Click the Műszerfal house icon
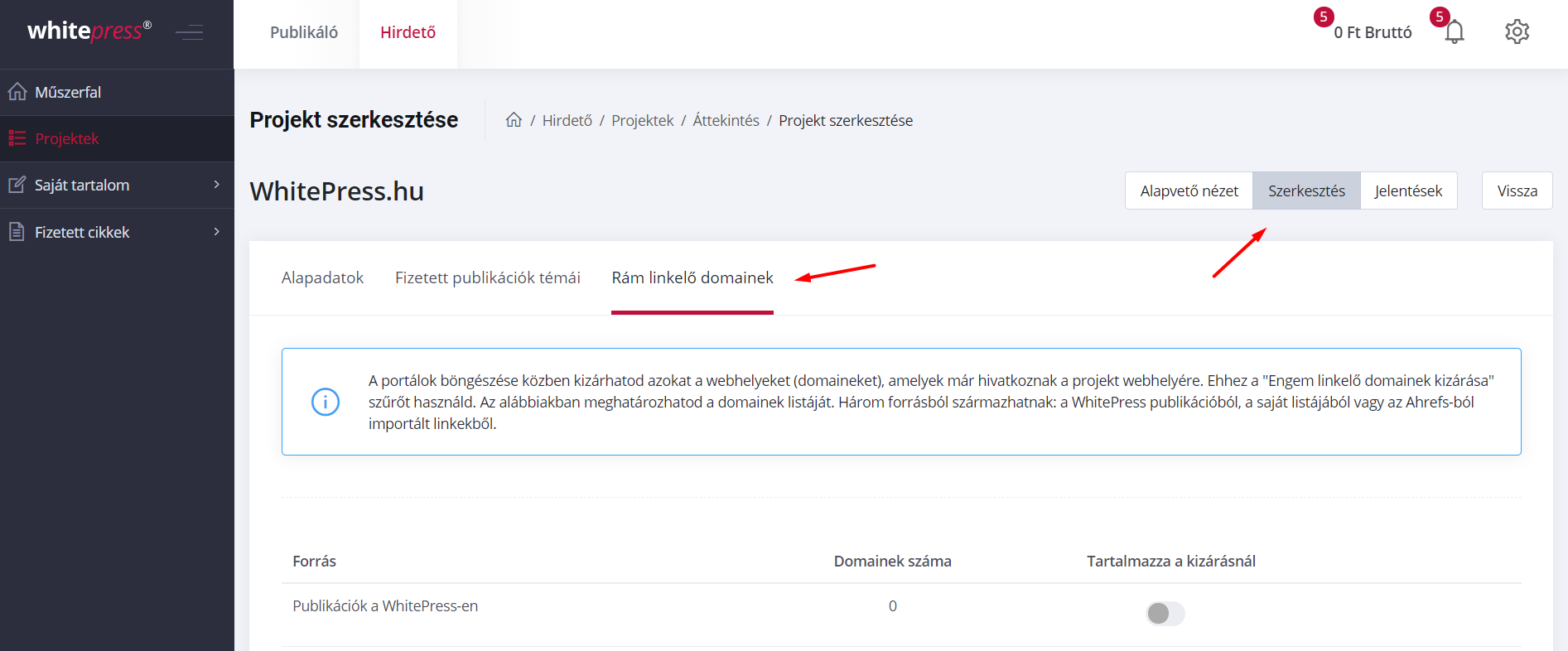The width and height of the screenshot is (1568, 651). 17,92
